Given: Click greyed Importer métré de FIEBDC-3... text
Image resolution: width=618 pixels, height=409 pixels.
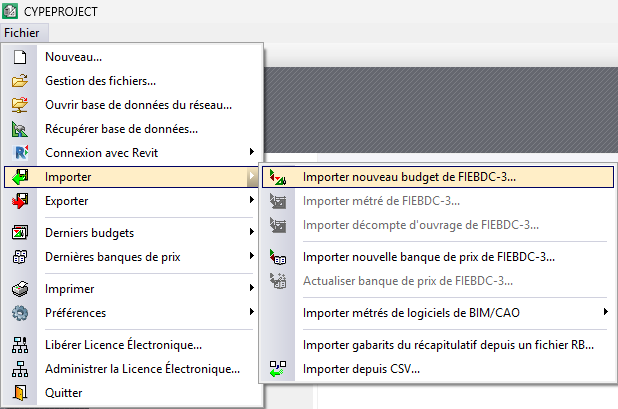Looking at the screenshot, I should point(381,201).
